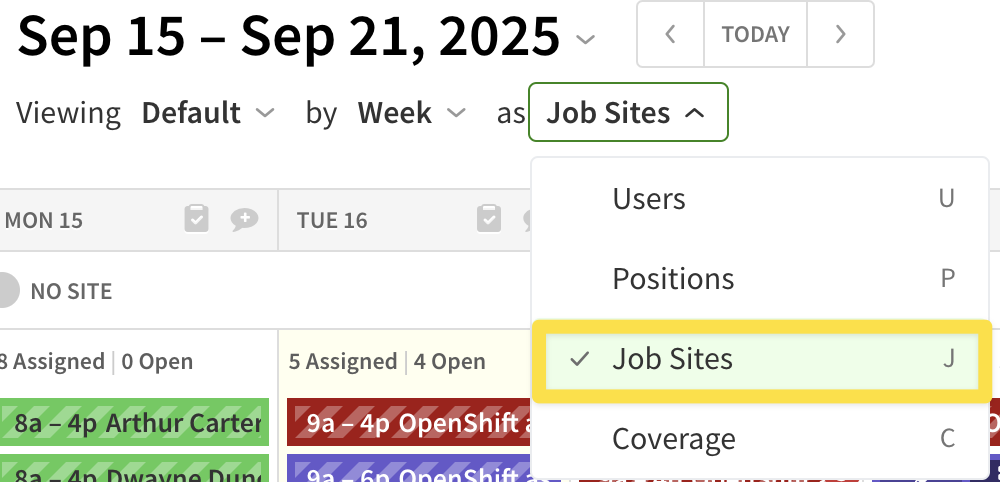Image resolution: width=1000 pixels, height=482 pixels.
Task: Click the MON 15 column header
Action: click(x=44, y=220)
